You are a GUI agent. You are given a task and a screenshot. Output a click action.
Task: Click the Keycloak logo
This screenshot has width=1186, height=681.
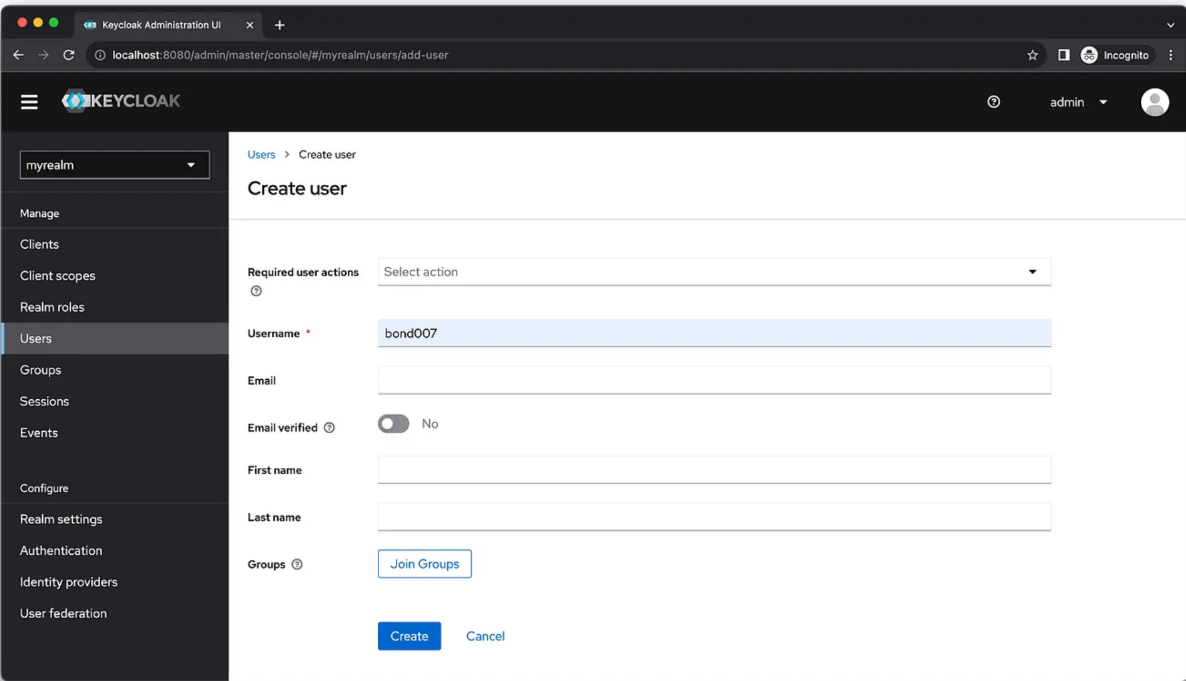[121, 101]
